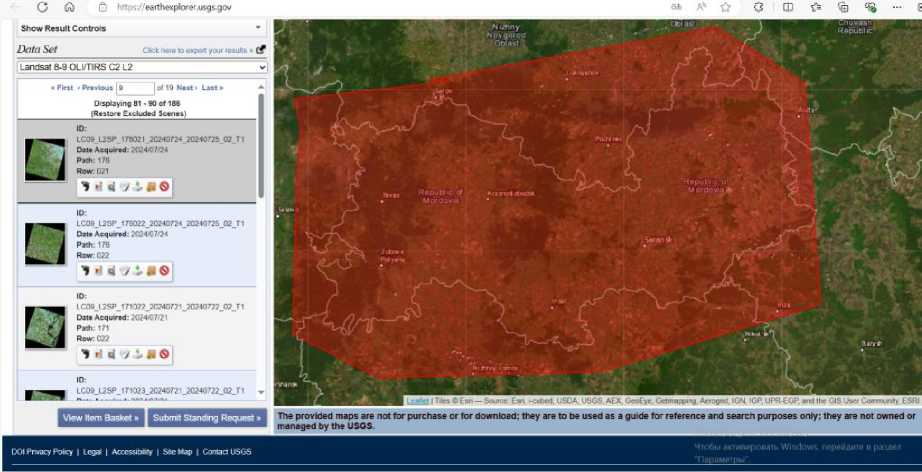
Task: Go to the Previous results page
Action: (x=95, y=88)
